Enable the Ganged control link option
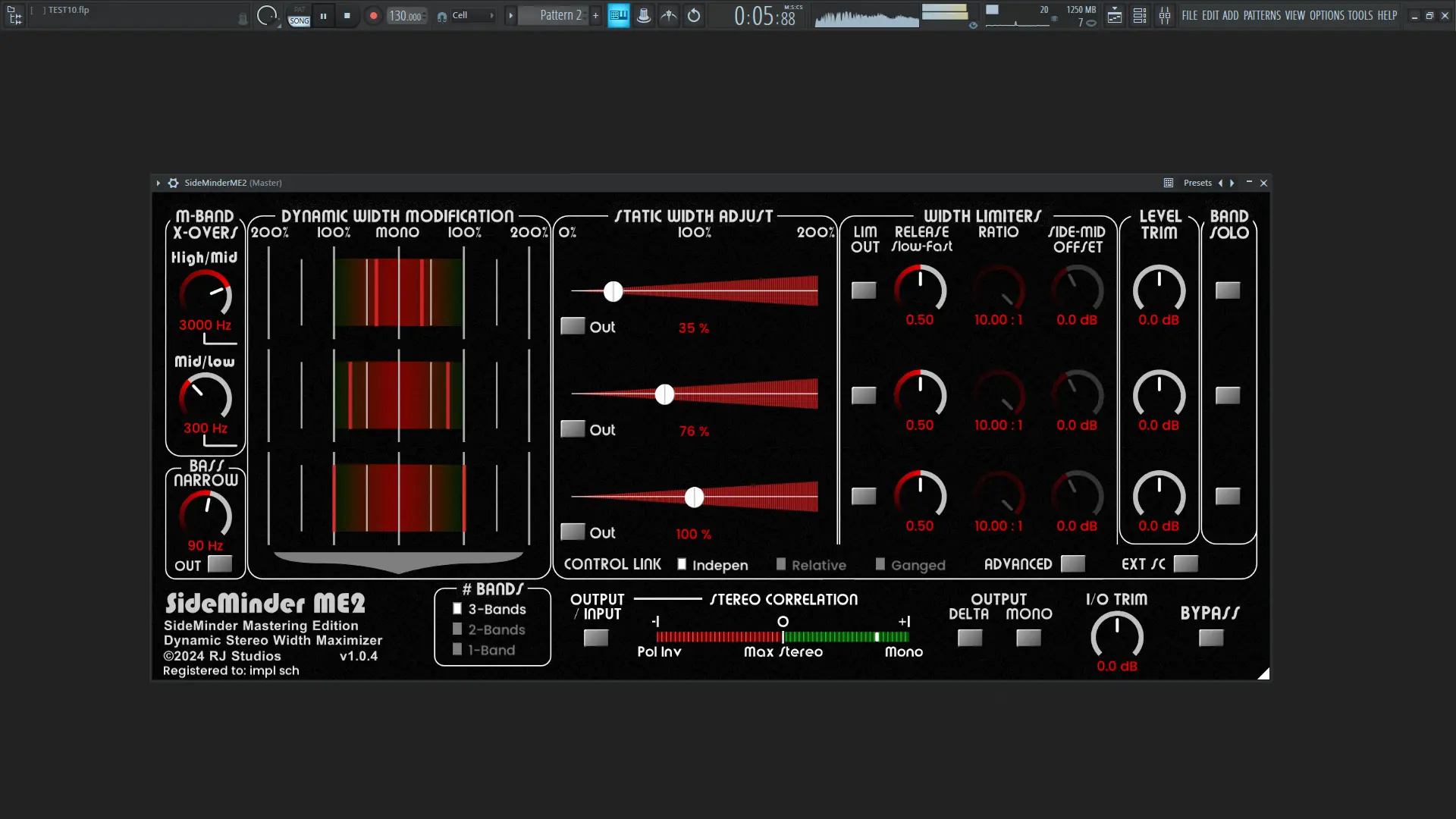 point(880,565)
